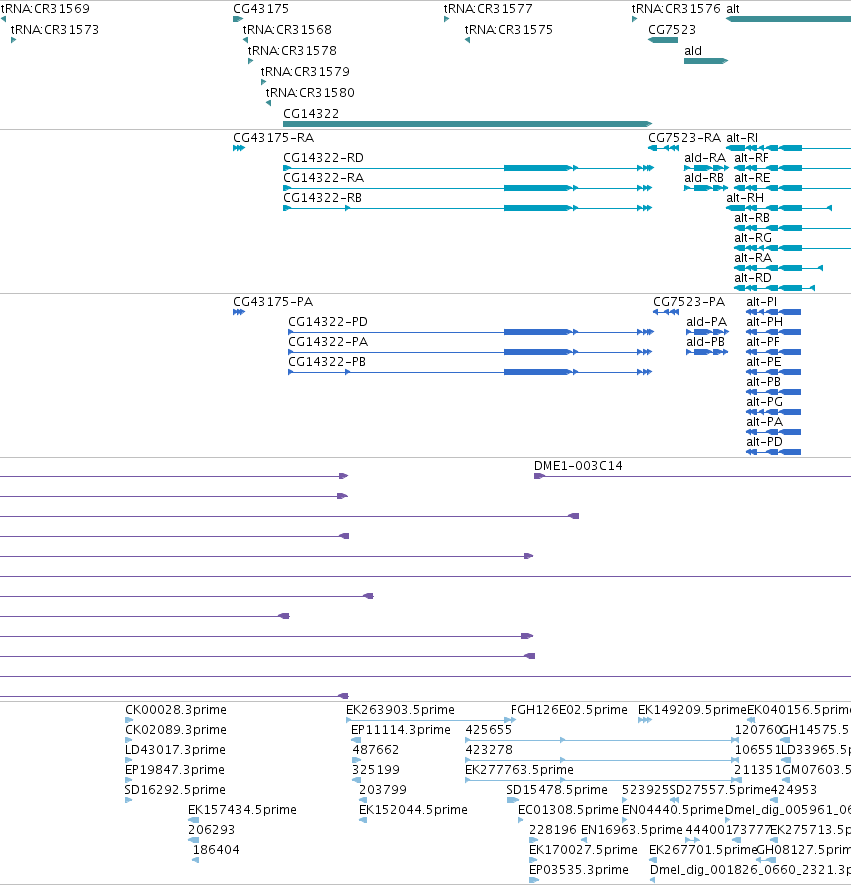This screenshot has height=885, width=851.
Task: Open the CG43175-RA transcript
Action: [274, 138]
